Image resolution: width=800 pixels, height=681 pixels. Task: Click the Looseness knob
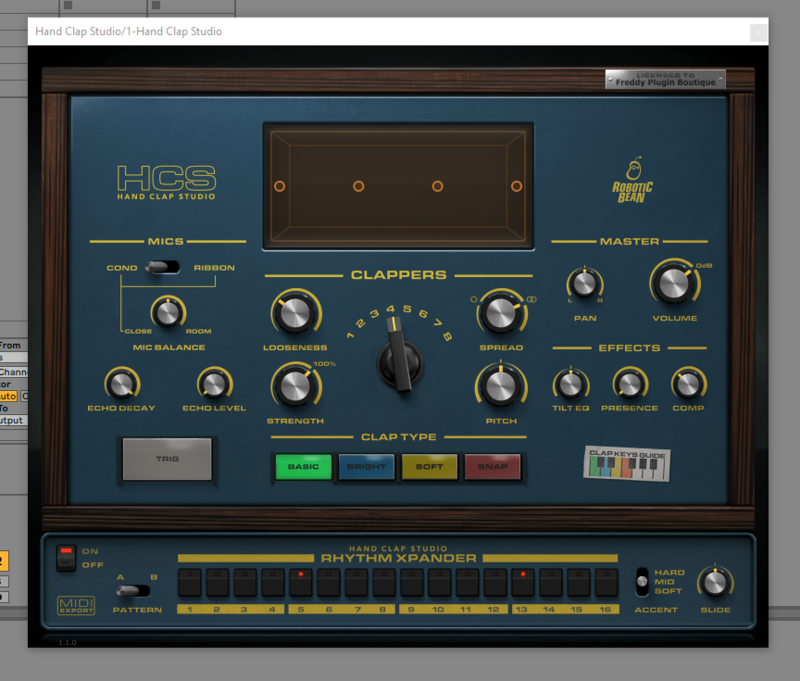tap(295, 313)
